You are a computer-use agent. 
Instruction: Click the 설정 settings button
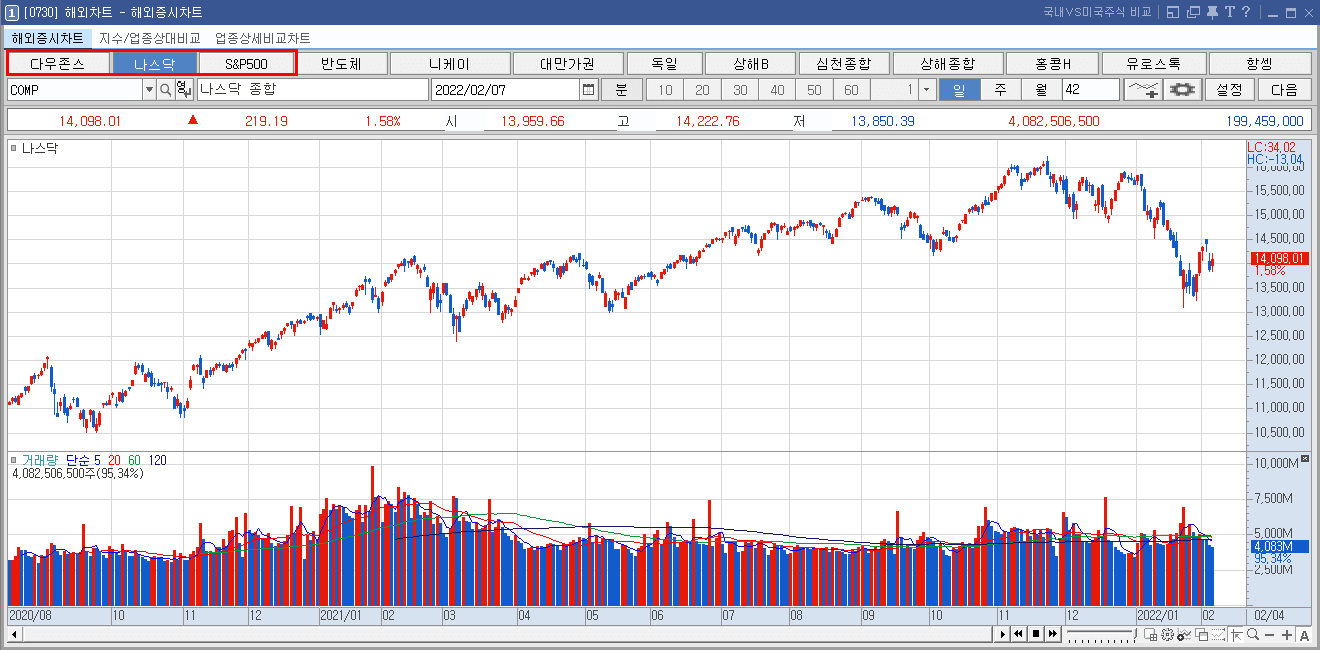pyautogui.click(x=1229, y=90)
